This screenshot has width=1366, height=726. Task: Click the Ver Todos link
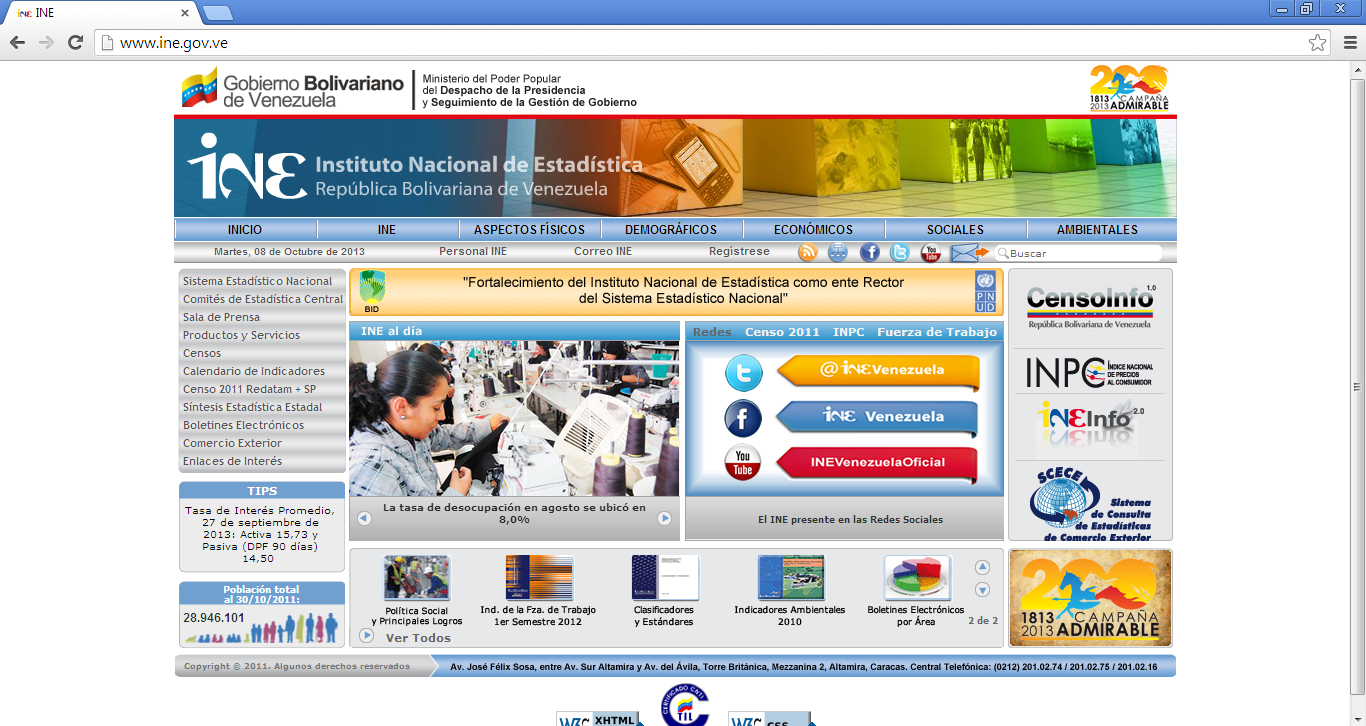click(418, 638)
